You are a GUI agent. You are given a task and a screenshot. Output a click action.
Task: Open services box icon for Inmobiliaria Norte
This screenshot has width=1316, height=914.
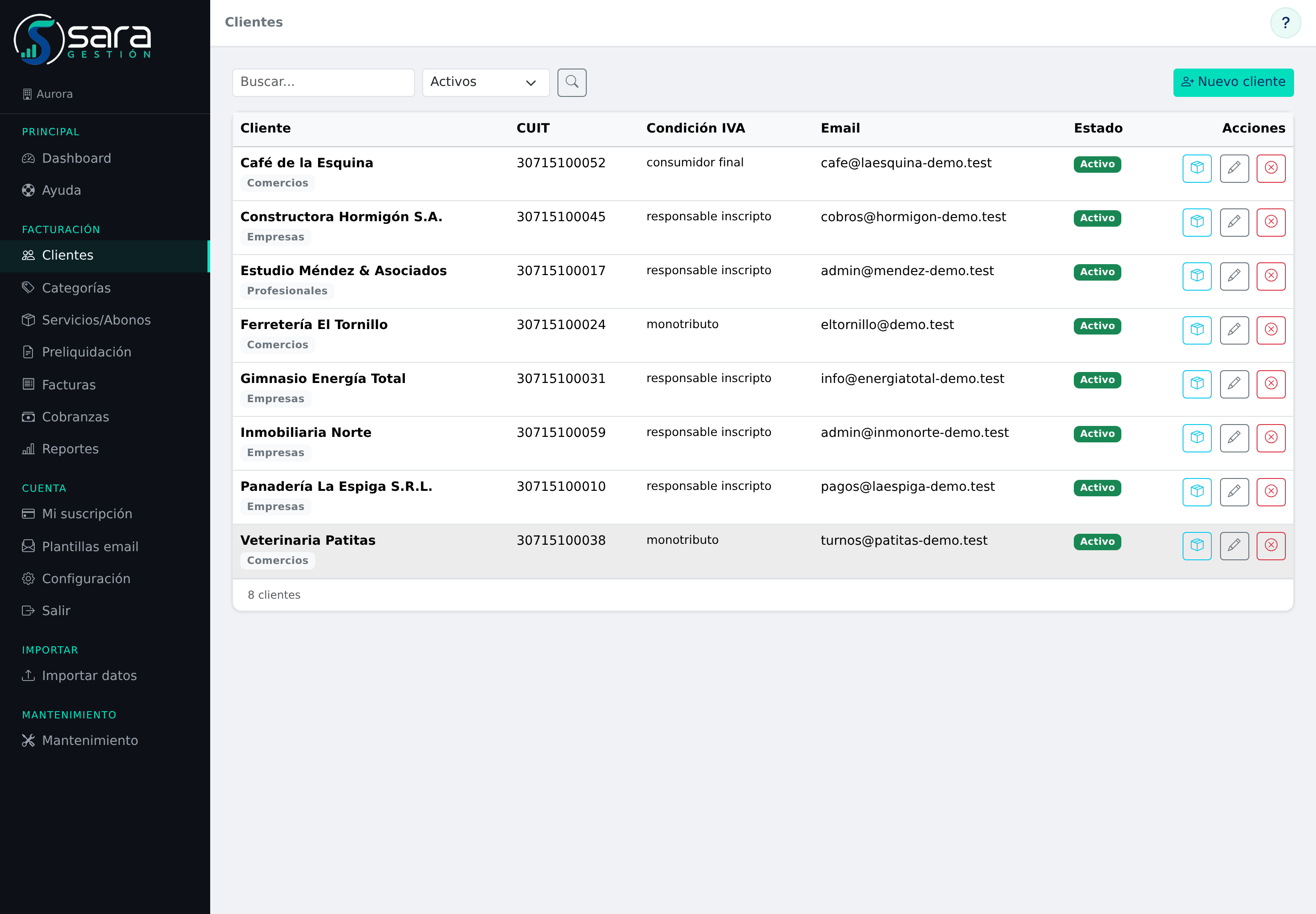1197,437
